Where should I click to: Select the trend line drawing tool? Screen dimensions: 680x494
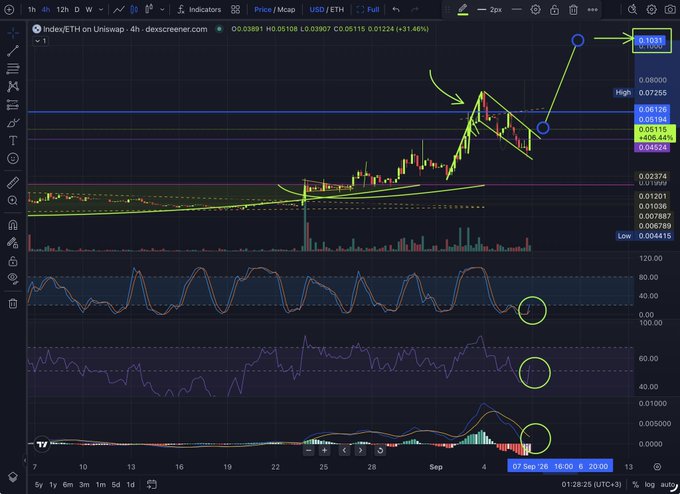tap(13, 51)
